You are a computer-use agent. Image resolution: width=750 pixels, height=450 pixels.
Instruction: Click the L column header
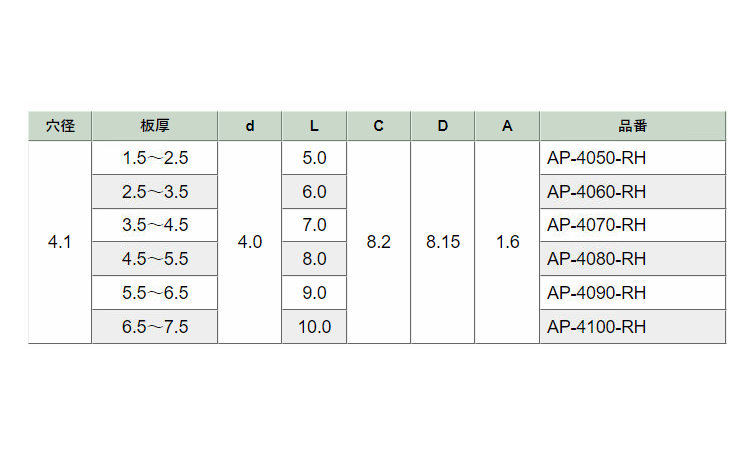tap(314, 126)
